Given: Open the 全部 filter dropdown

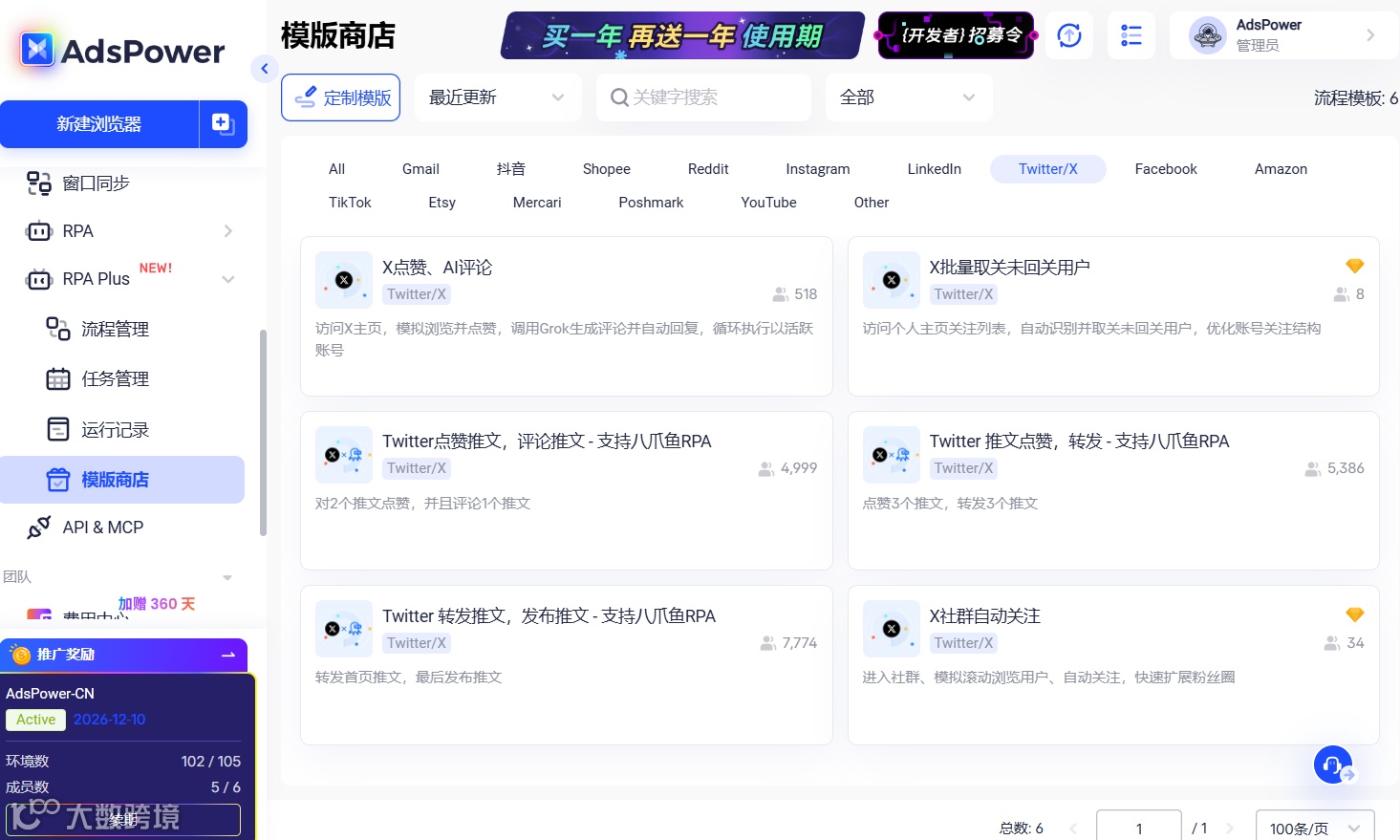Looking at the screenshot, I should pos(909,97).
